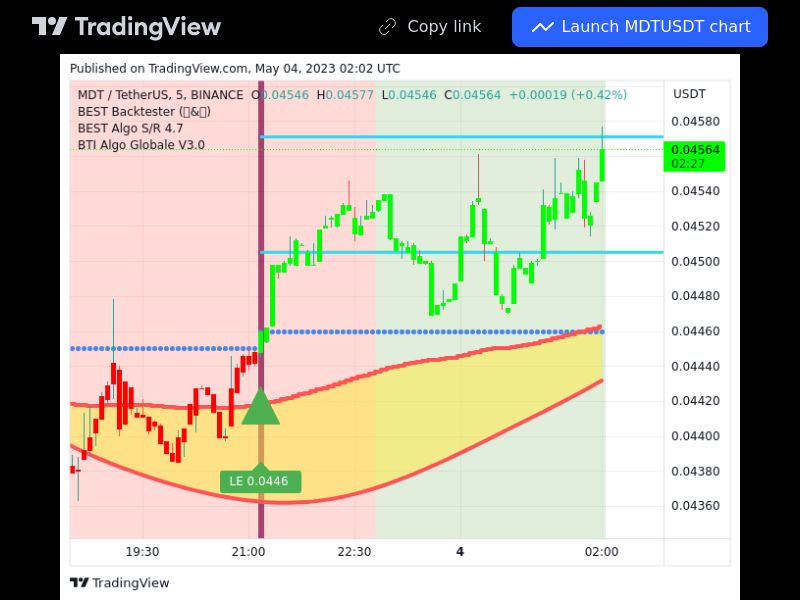Screen dimensions: 800x600
Task: Click the 0.04500 price axis value
Action: click(695, 261)
